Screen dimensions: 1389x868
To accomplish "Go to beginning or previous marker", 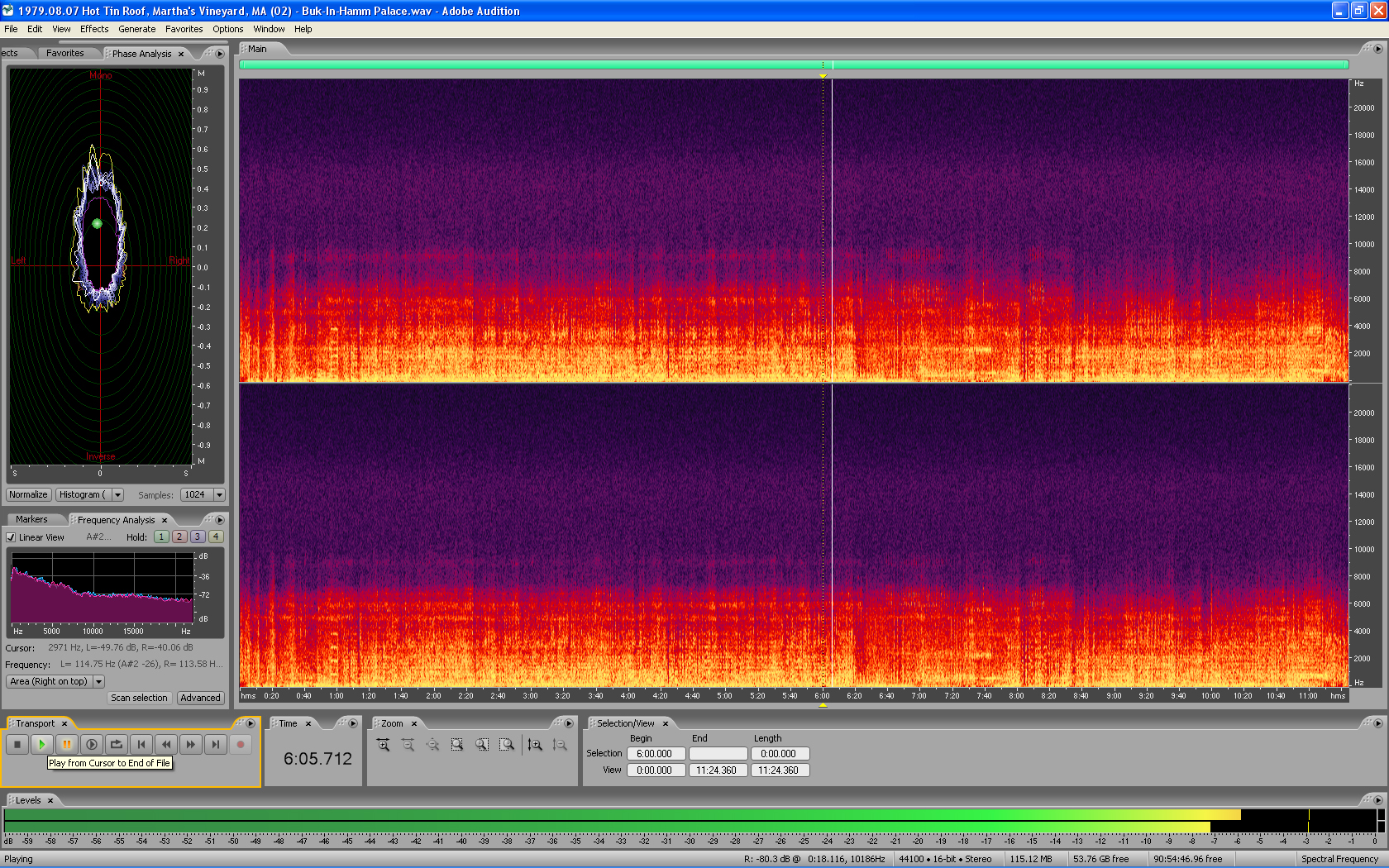I will click(141, 744).
